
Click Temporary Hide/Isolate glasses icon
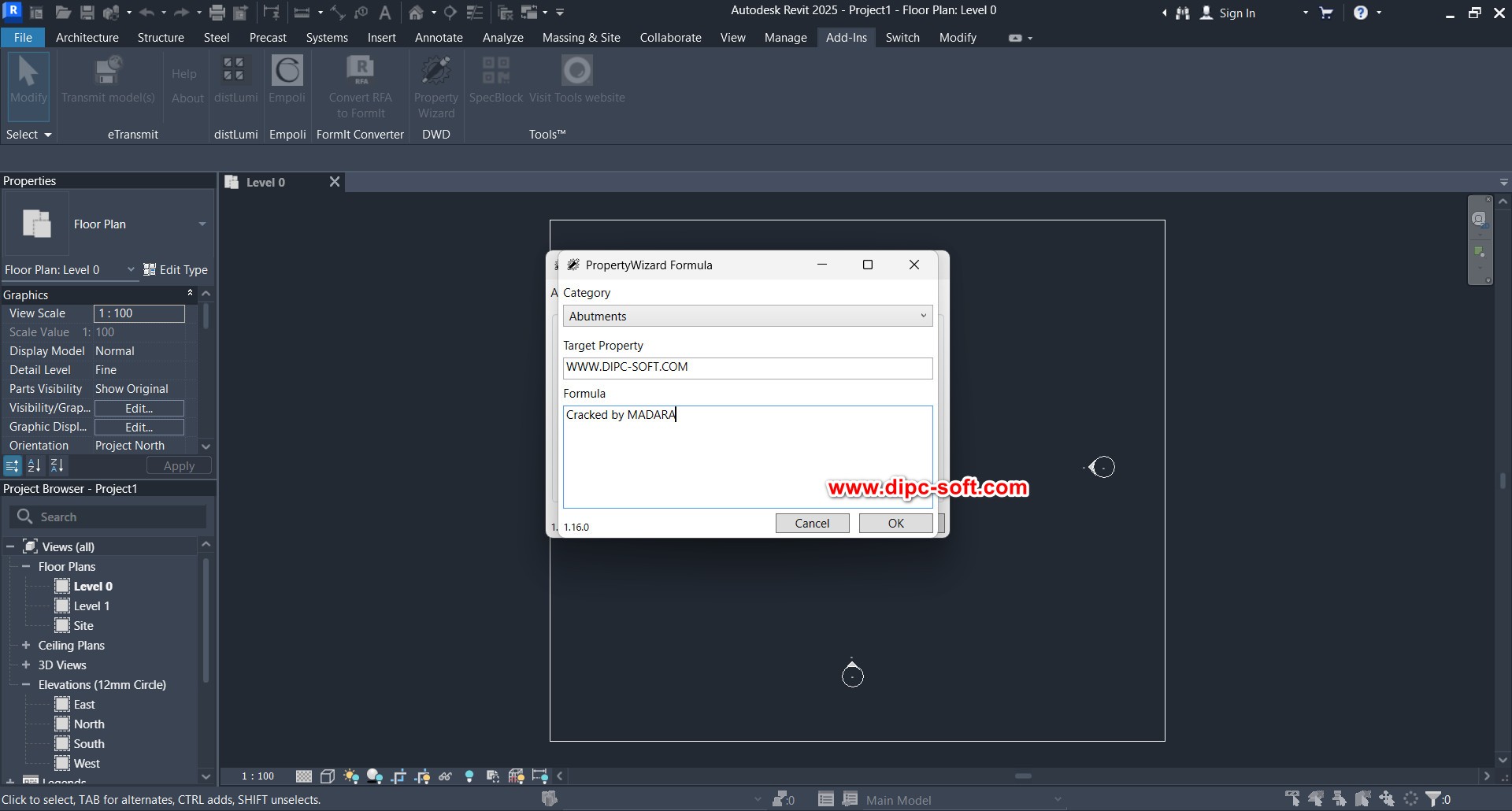446,776
